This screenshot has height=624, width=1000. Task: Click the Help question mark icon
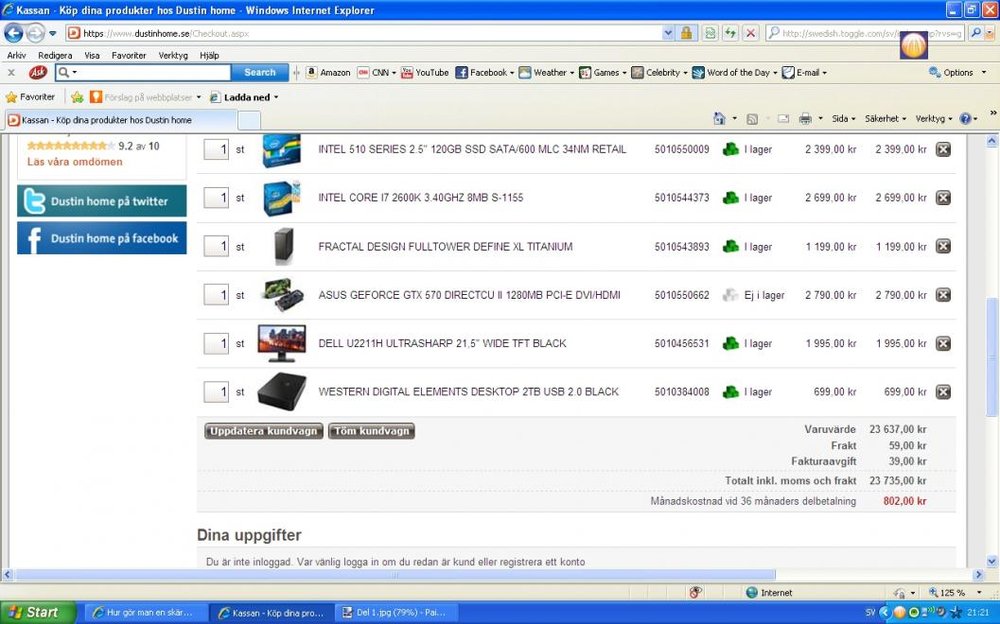[965, 119]
